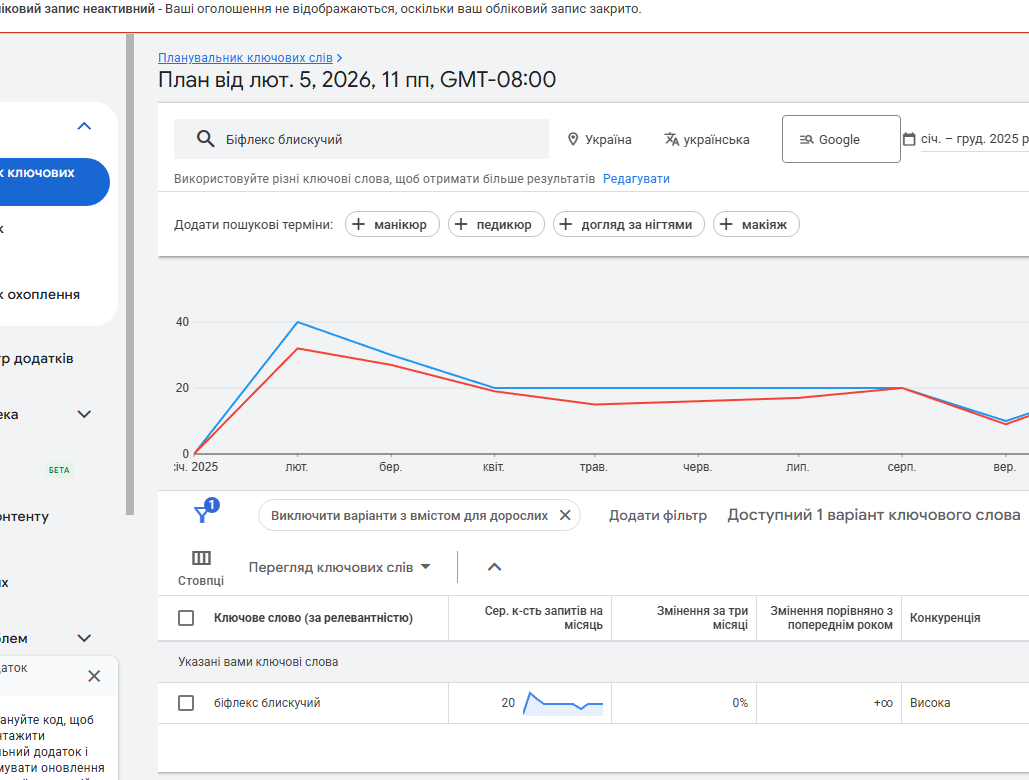Click the search magnifier icon in keyword box

pyautogui.click(x=206, y=139)
